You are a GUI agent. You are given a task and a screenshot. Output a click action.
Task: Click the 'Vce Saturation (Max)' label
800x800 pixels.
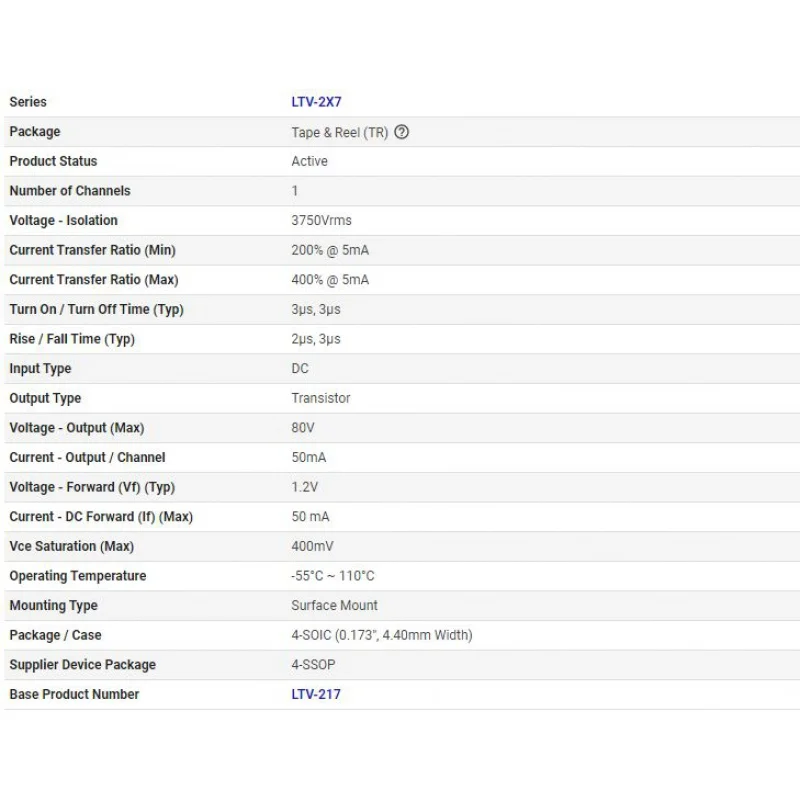[x=71, y=546]
